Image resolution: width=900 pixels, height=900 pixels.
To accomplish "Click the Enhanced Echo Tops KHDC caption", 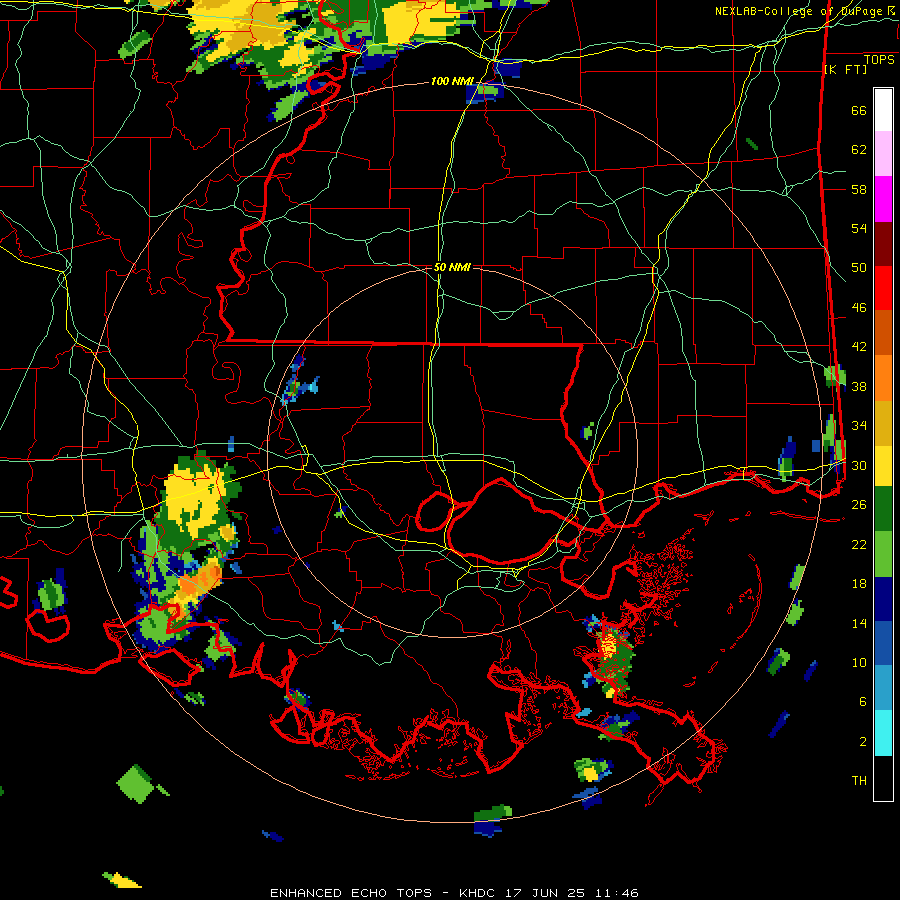I will tap(453, 893).
